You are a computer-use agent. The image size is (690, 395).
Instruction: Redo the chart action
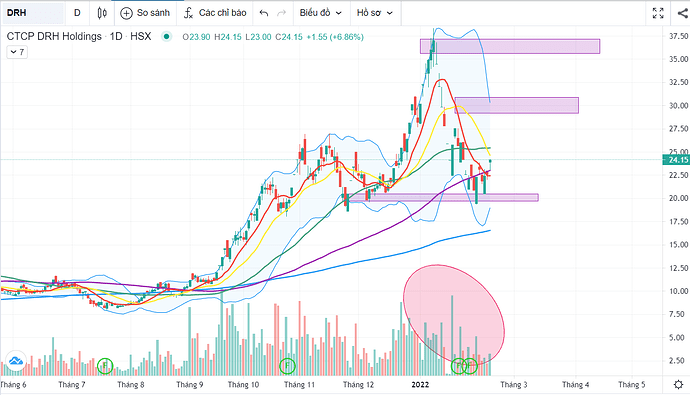click(x=281, y=13)
